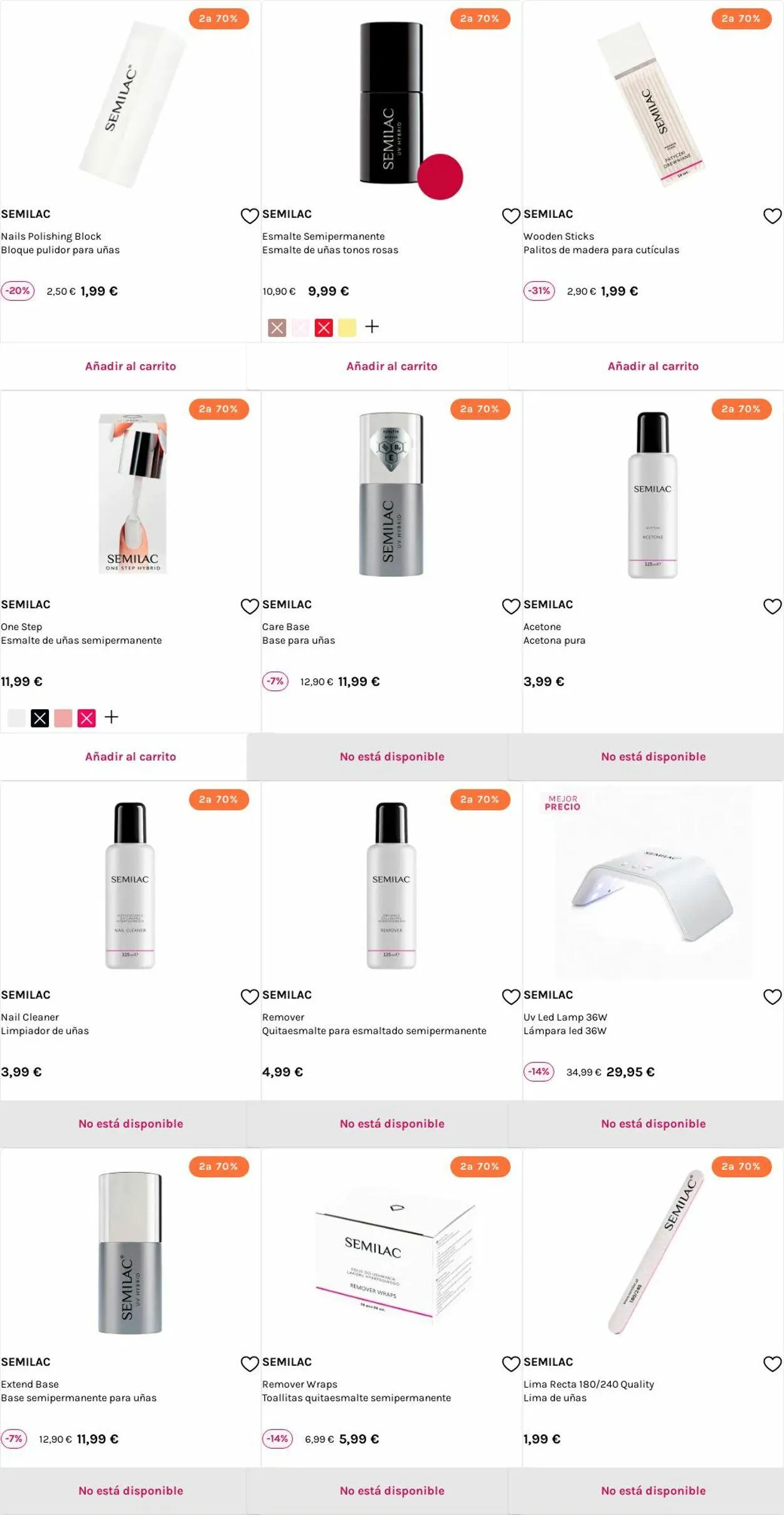Click heart icon for Esmalte Semipermanente
Screen dimensions: 784x1515
pyautogui.click(x=511, y=216)
